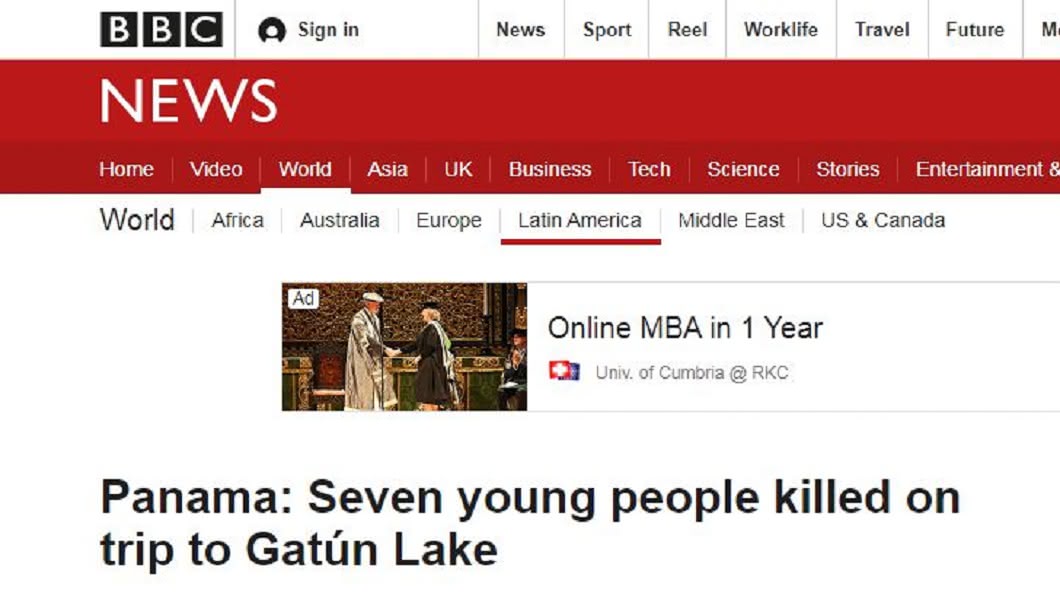The height and width of the screenshot is (596, 1060).
Task: Select the Asia news tab
Action: 387,169
